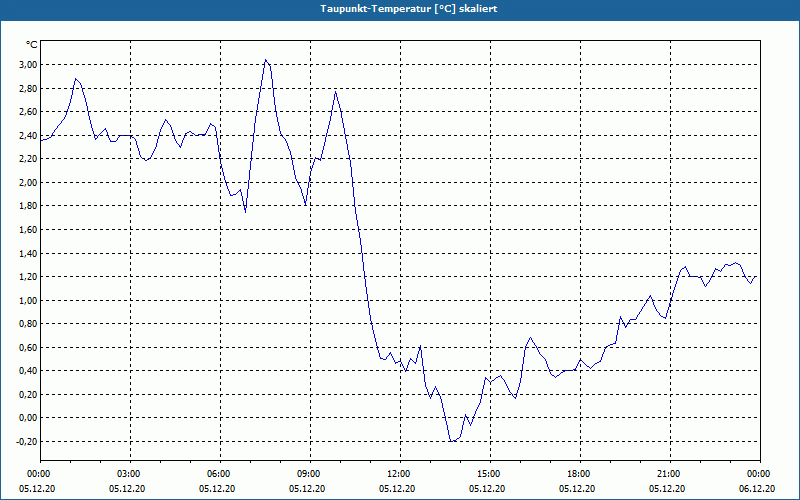Click the 18:00 time label
800x500 pixels.
point(580,474)
